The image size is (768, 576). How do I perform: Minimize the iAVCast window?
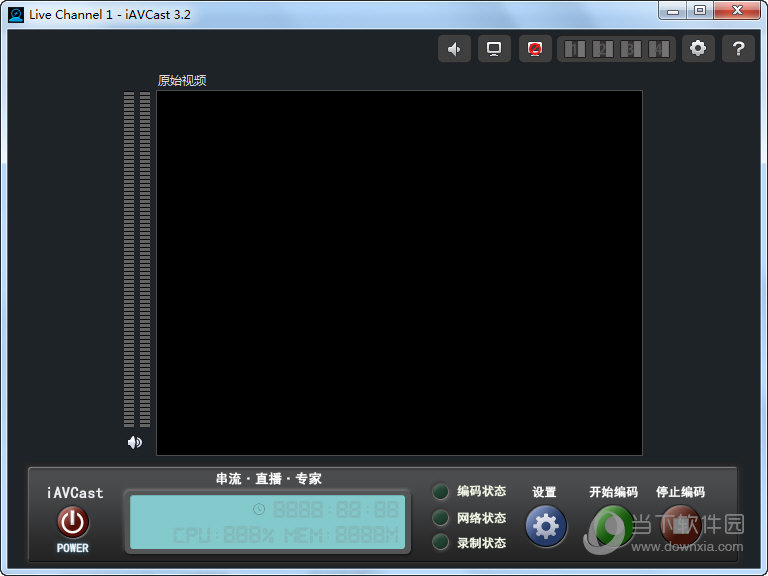pos(672,11)
